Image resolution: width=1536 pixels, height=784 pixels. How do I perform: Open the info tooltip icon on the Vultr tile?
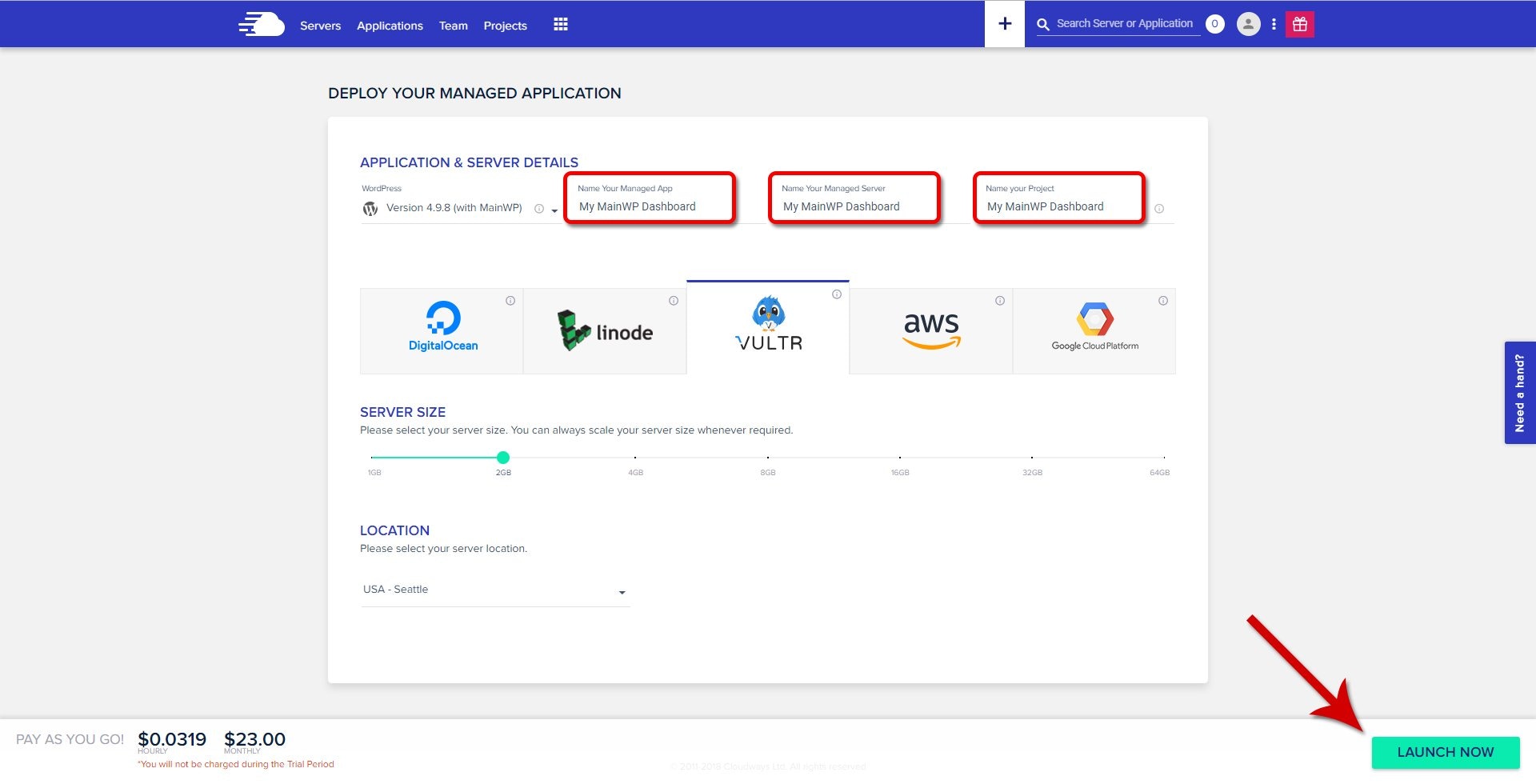click(x=837, y=294)
